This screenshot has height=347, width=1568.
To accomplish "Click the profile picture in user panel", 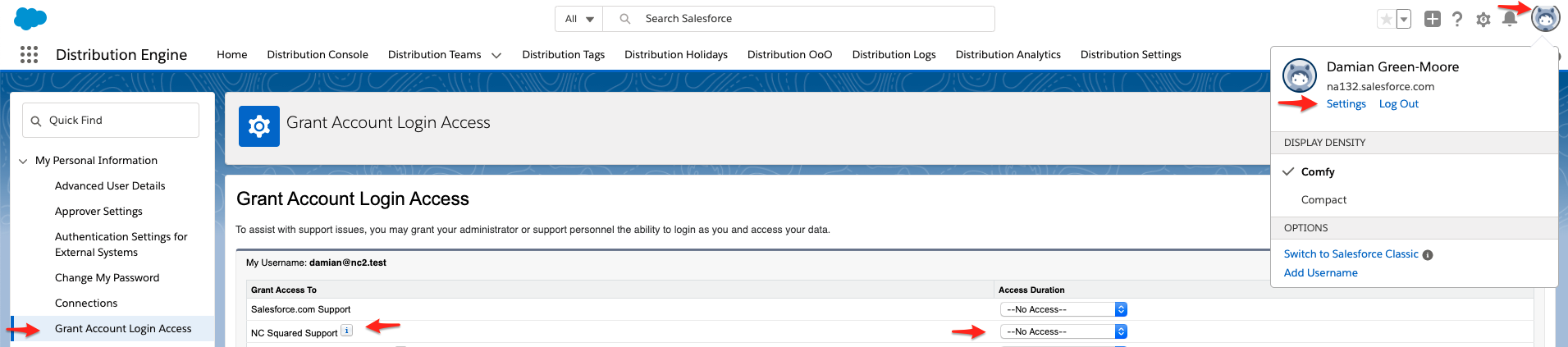I will 1300,75.
